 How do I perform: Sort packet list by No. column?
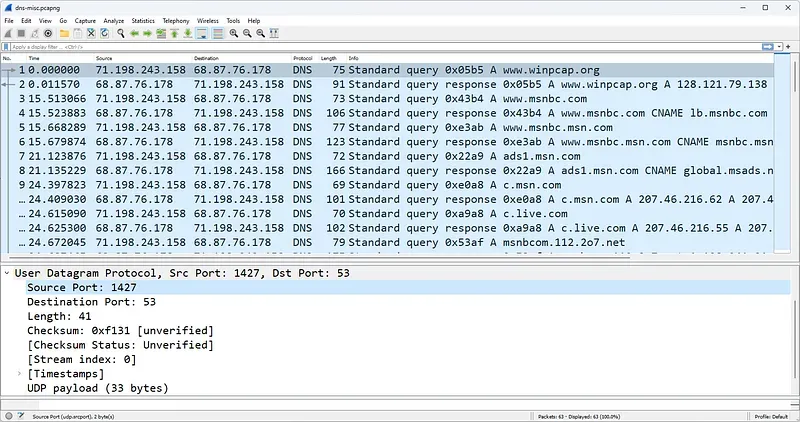point(14,58)
